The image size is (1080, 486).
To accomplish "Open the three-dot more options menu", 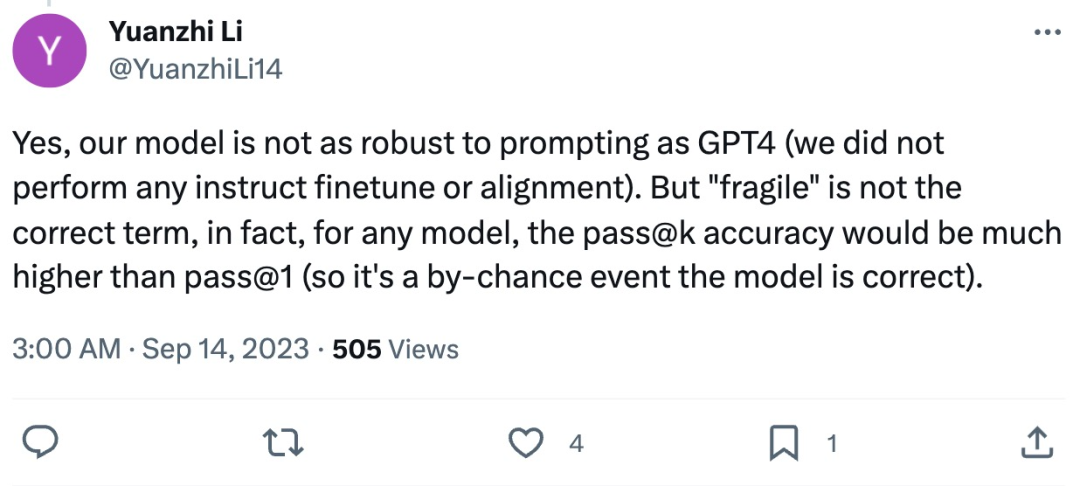I will pyautogui.click(x=1046, y=33).
